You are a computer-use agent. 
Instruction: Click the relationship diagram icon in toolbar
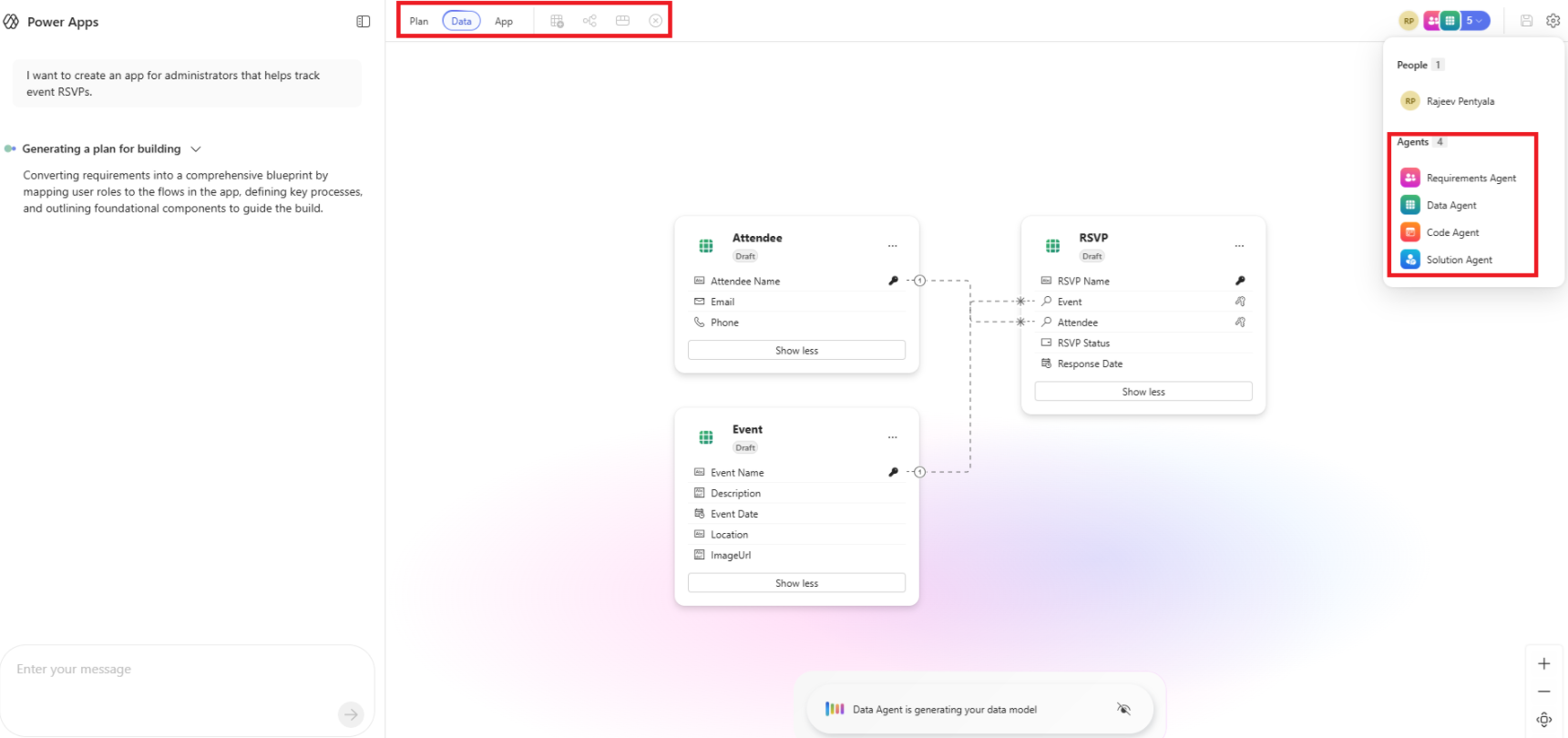589,21
